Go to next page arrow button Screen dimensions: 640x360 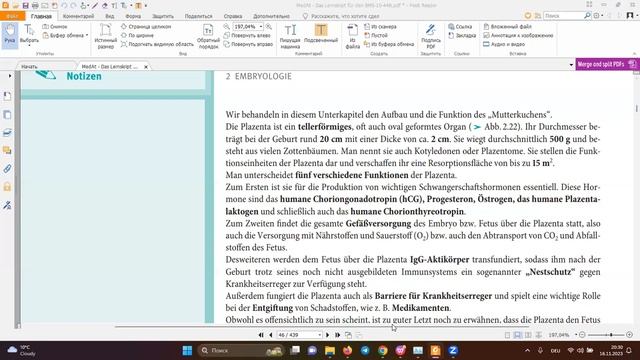pyautogui.click(x=327, y=335)
